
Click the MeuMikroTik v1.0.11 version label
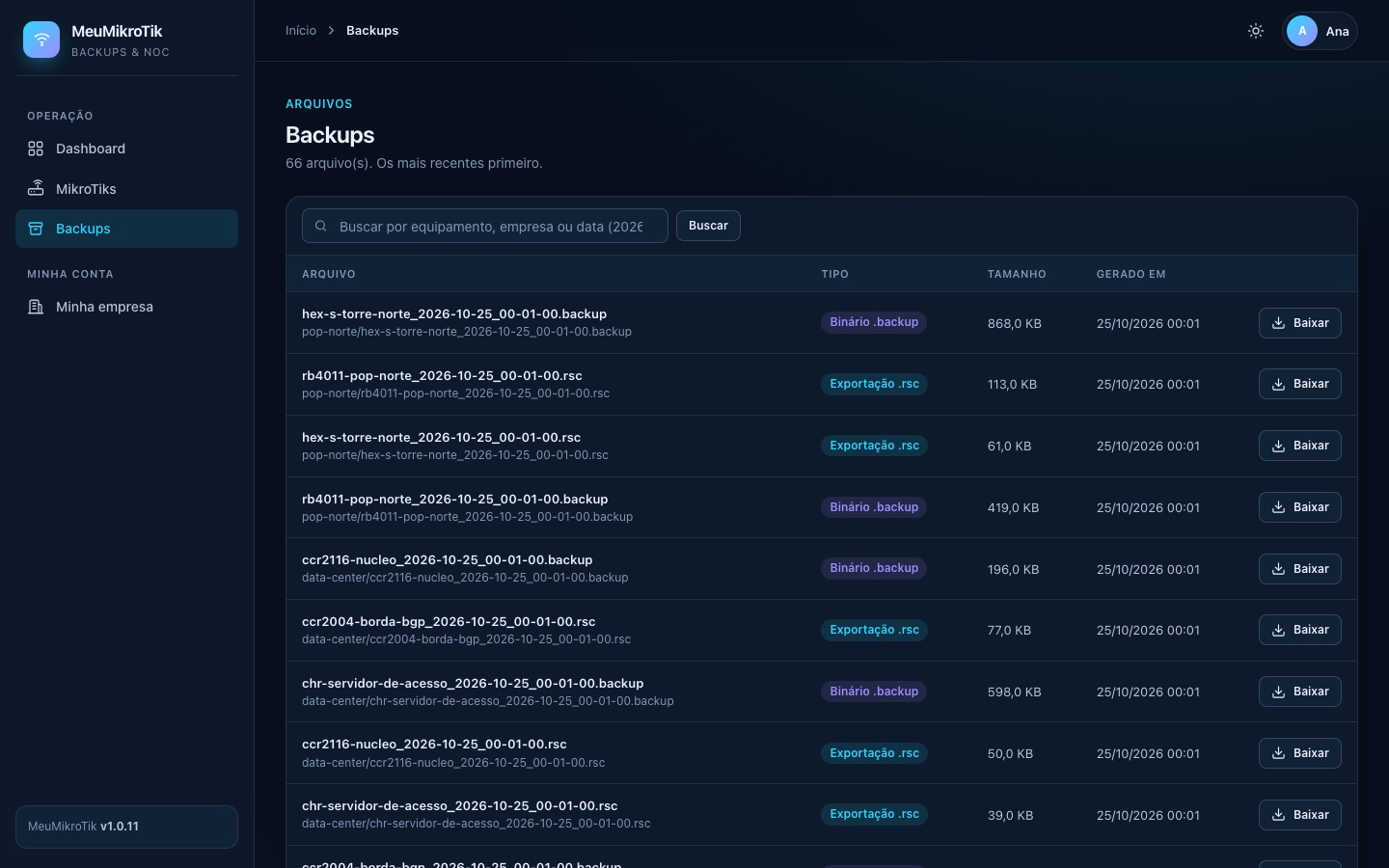pyautogui.click(x=84, y=827)
